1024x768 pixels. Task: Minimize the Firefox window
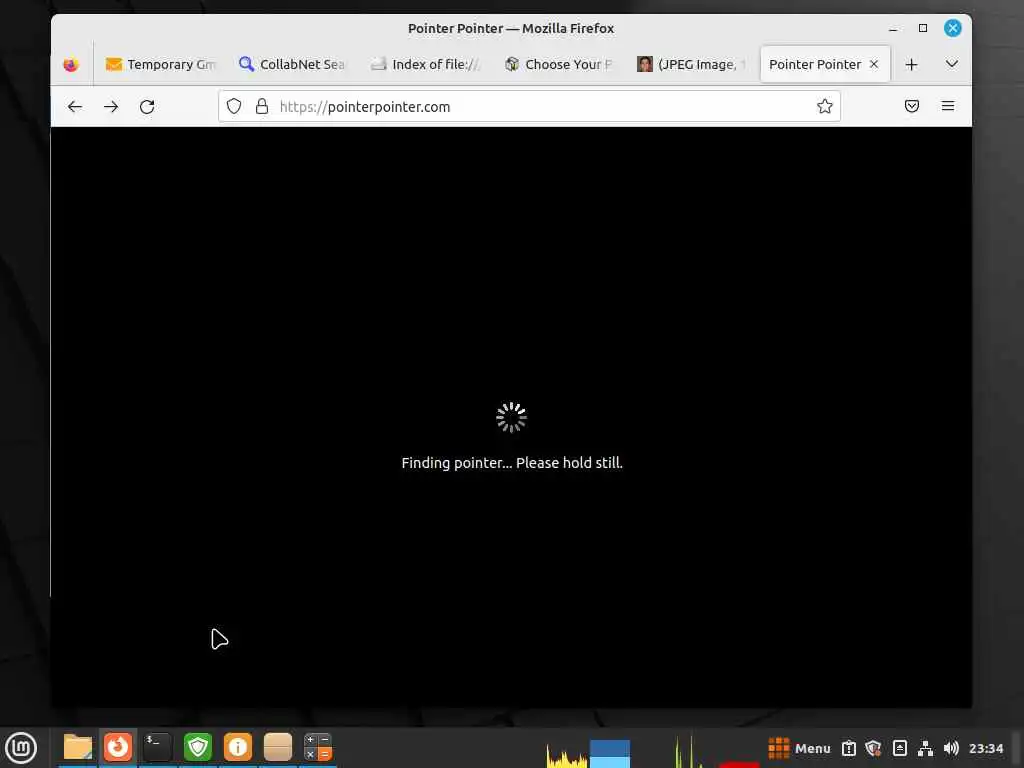(893, 28)
